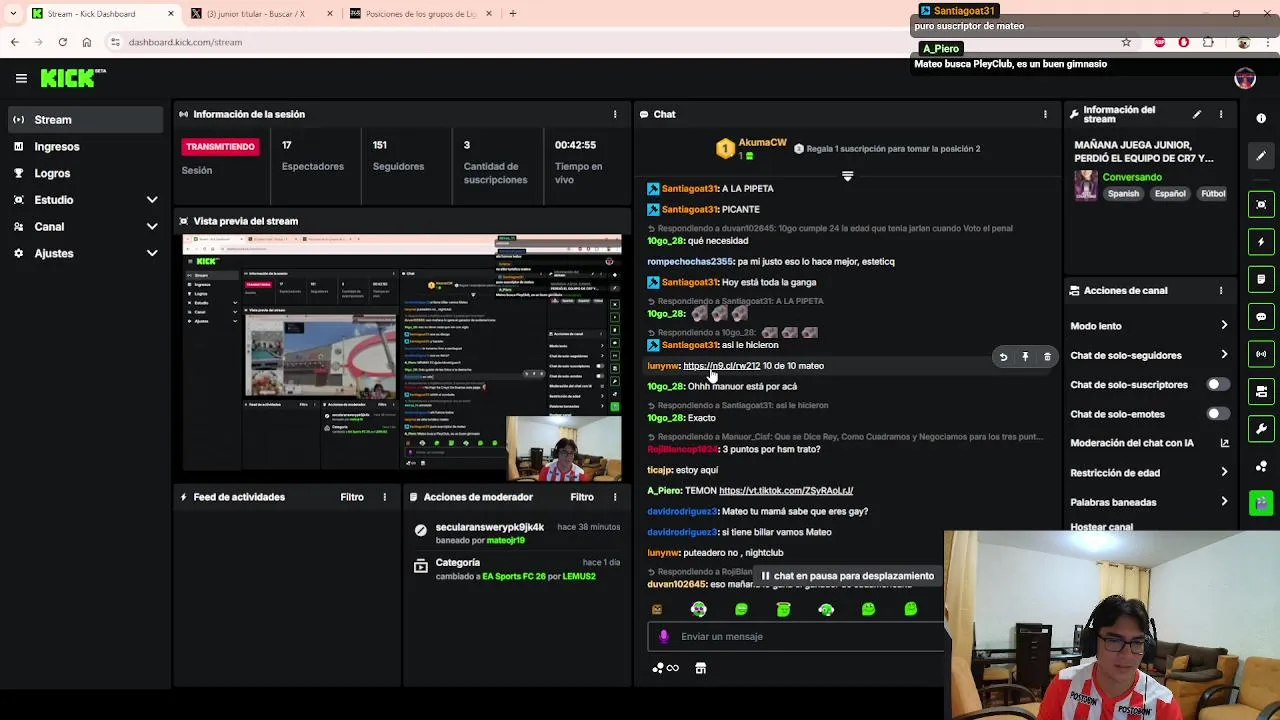This screenshot has height=720, width=1280.
Task: Click the wrench icon in right toolbar
Action: [x=1261, y=429]
